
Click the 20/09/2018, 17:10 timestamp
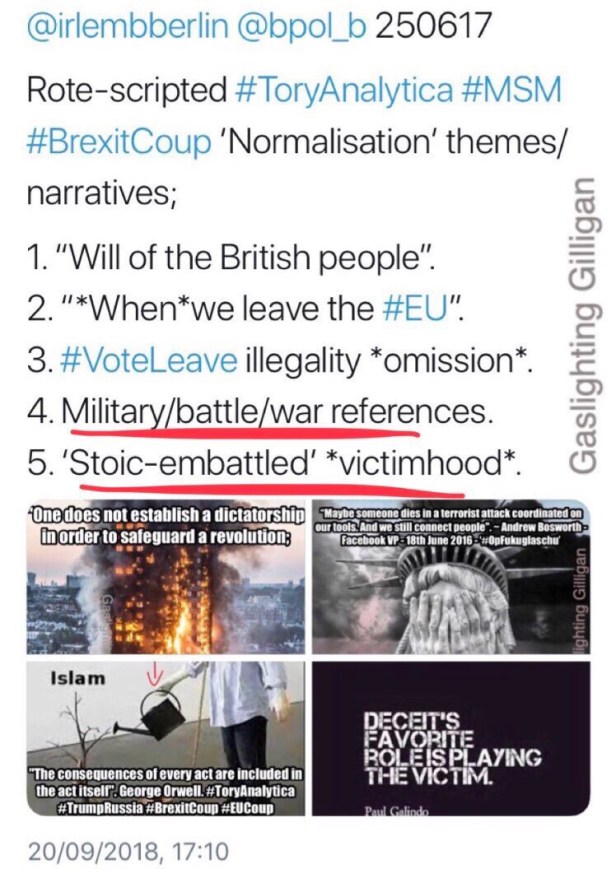(128, 851)
